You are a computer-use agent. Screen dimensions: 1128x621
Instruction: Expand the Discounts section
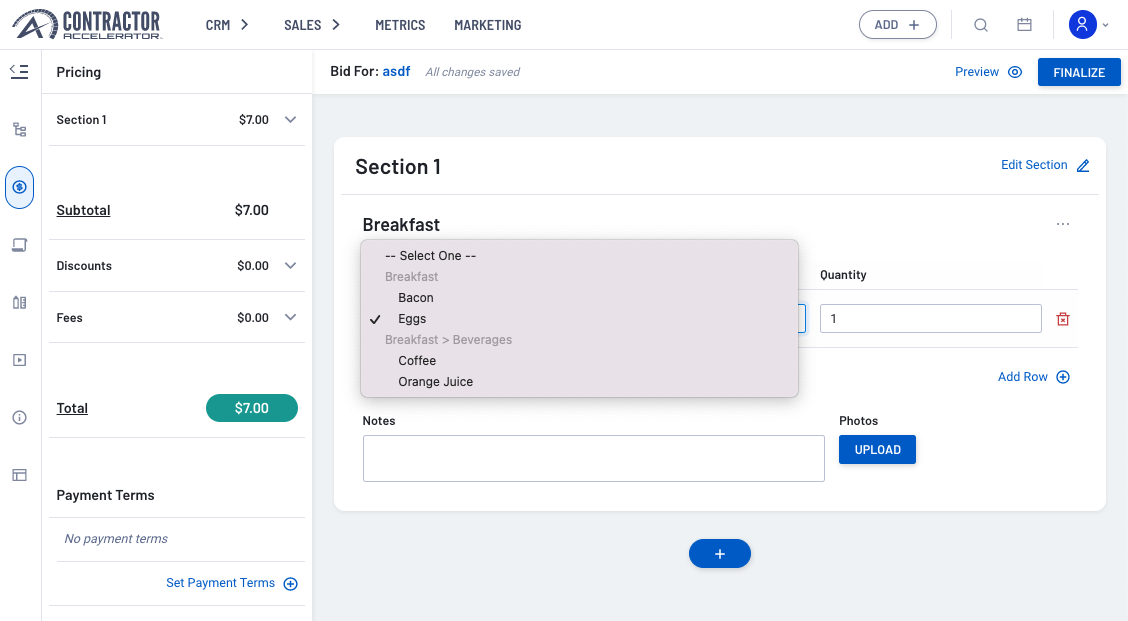291,265
